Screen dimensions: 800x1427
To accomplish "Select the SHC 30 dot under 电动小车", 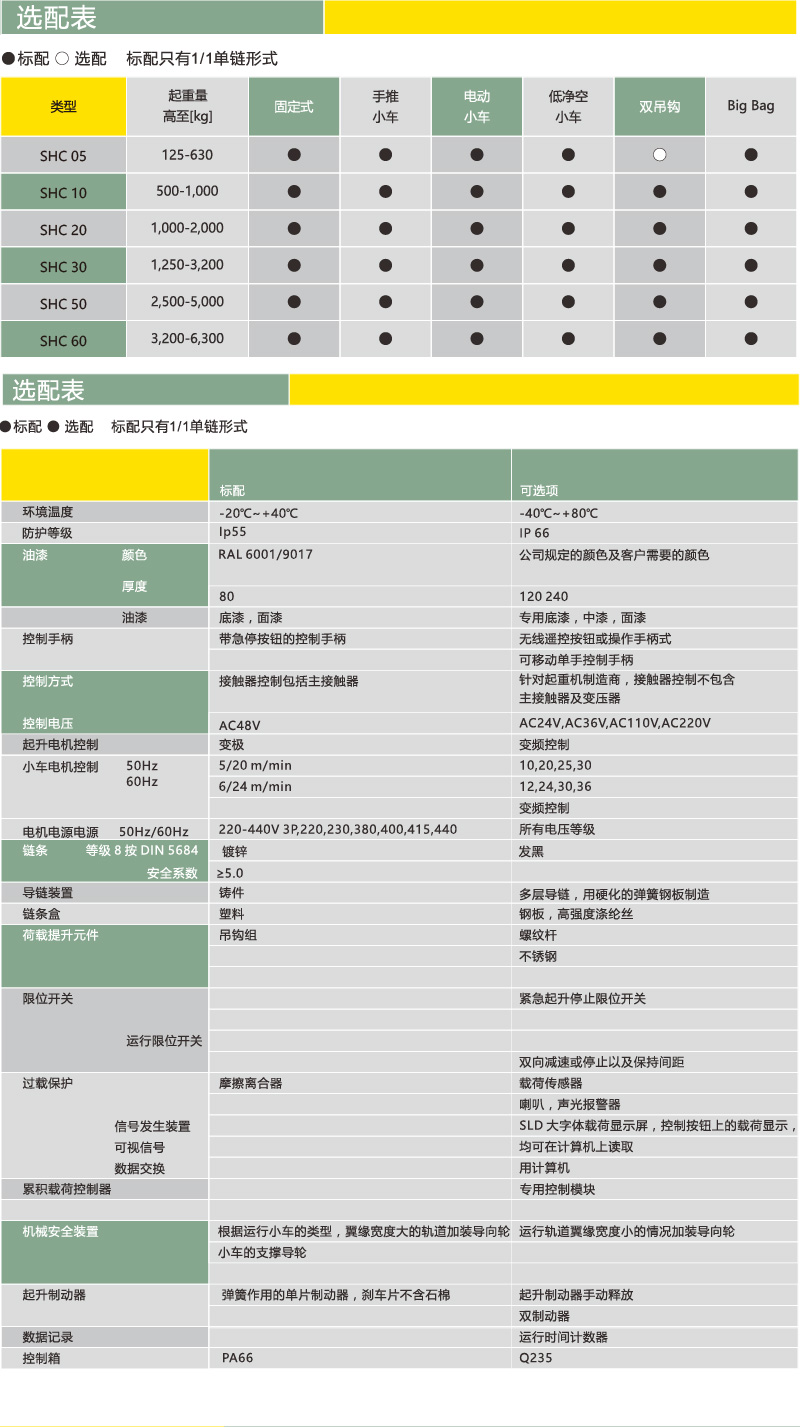I will (477, 265).
